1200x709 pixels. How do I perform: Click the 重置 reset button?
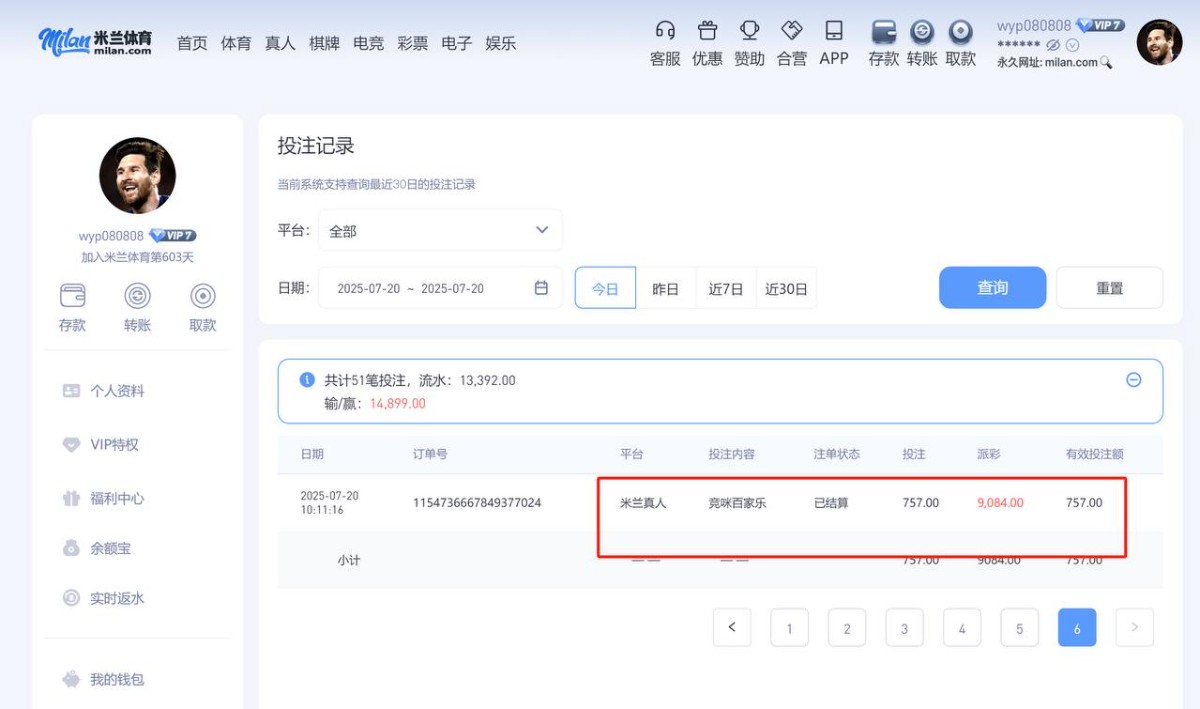click(x=1109, y=287)
